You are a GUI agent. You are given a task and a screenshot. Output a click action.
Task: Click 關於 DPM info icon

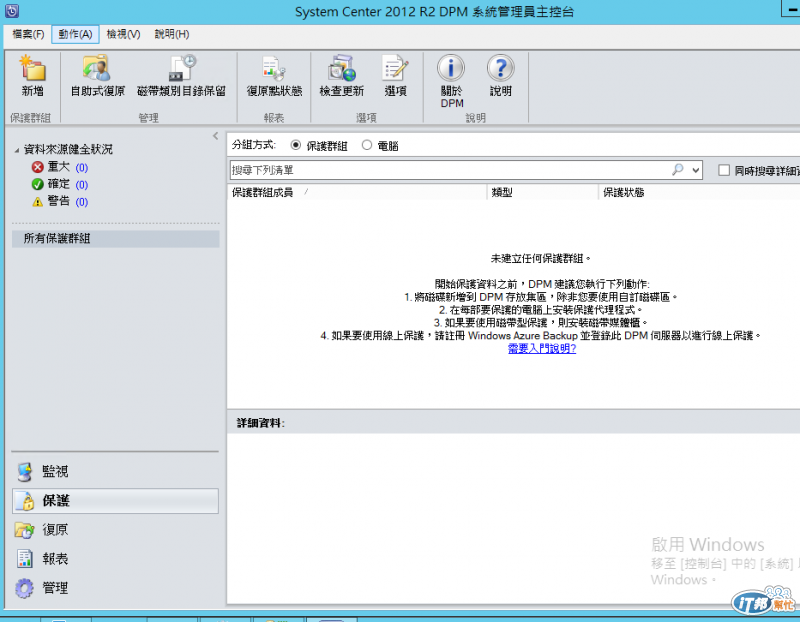[451, 68]
